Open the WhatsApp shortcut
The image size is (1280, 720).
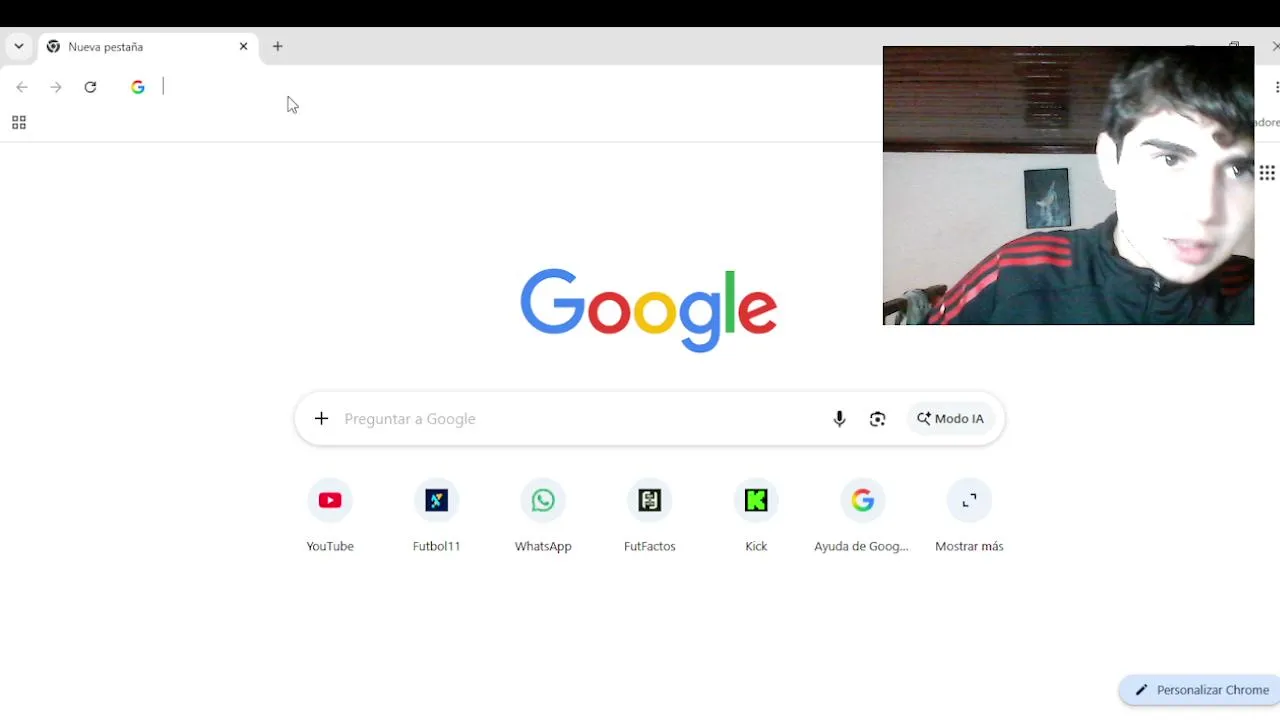click(543, 517)
